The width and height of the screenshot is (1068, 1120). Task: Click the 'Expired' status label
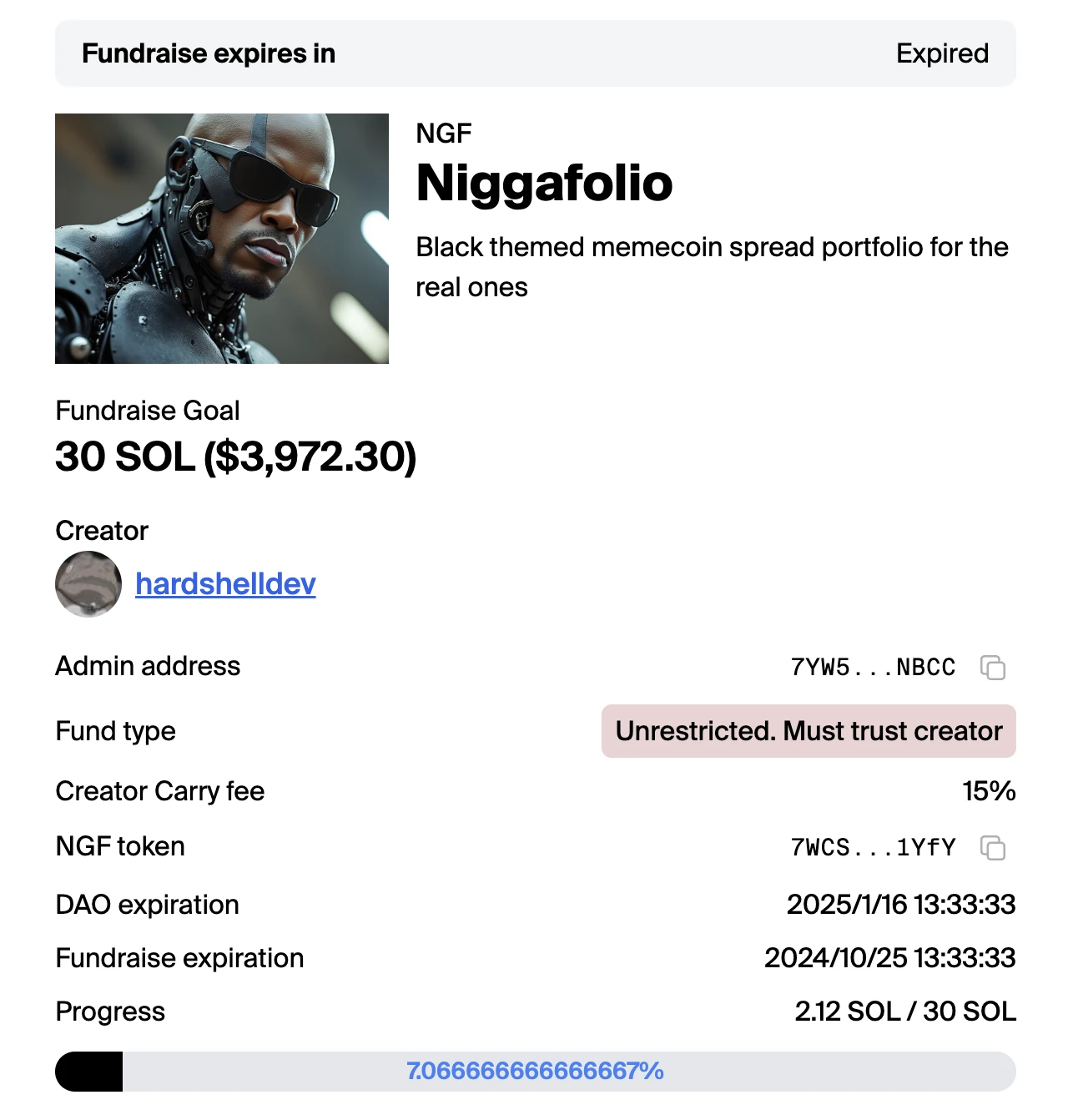pyautogui.click(x=942, y=53)
